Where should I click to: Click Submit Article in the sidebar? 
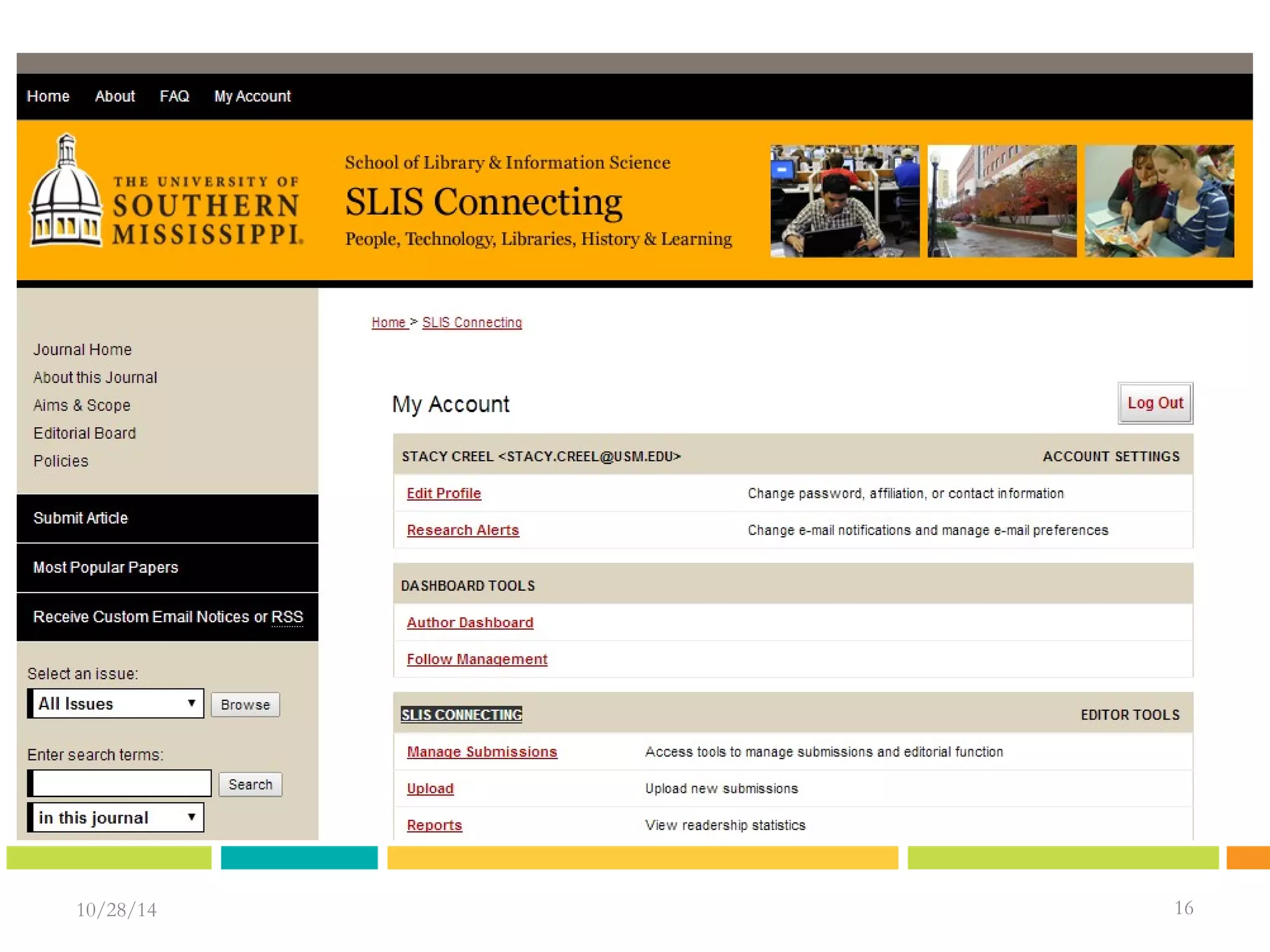coord(81,518)
